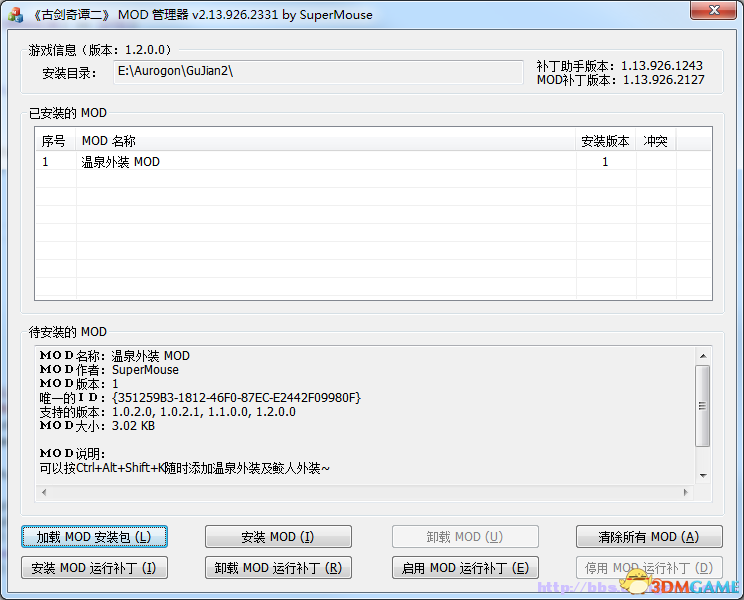
Task: Click the MOD 名称 column header
Action: (x=326, y=141)
